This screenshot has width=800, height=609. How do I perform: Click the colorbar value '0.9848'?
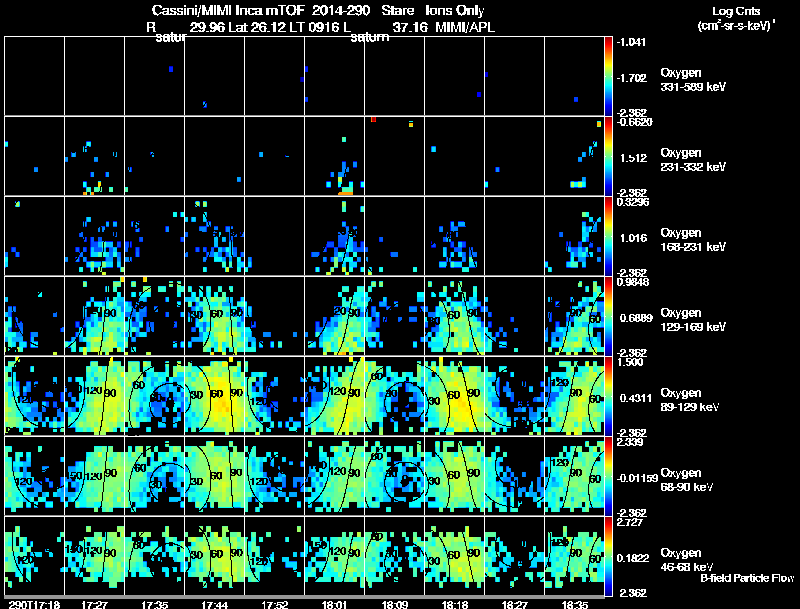point(633,282)
